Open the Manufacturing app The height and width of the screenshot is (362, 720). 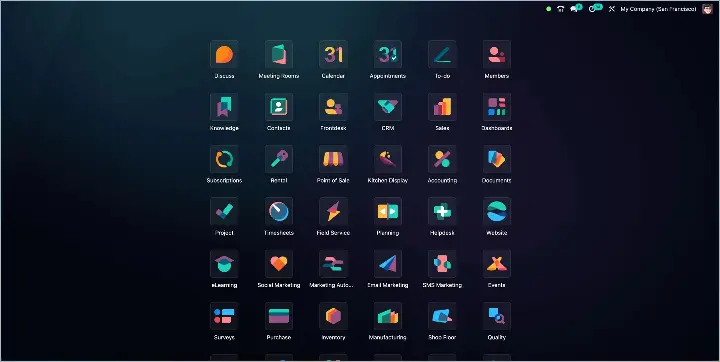coord(388,316)
